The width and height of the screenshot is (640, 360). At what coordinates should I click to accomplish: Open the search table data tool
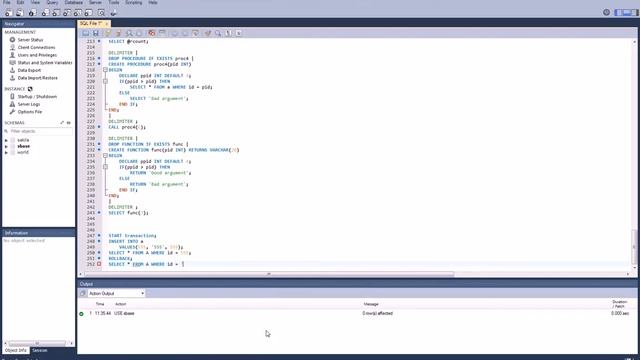point(101,13)
